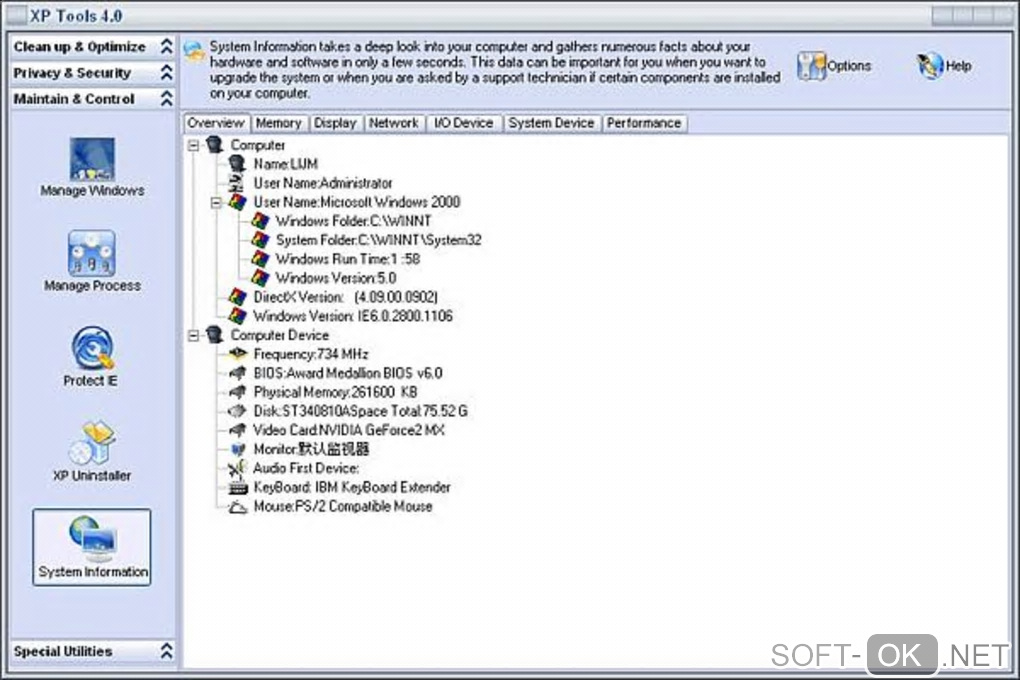Screen dimensions: 1020x680
Task: Open the XP Uninstaller tool
Action: click(92, 452)
